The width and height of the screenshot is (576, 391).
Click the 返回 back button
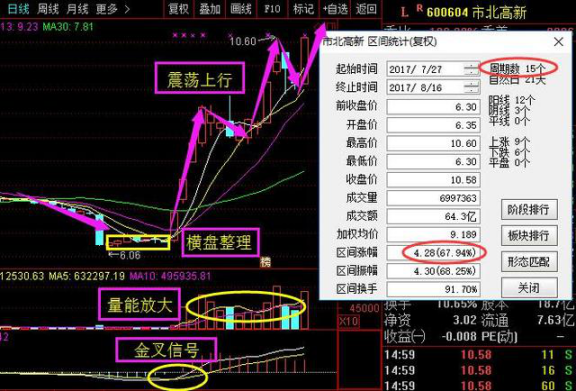tap(366, 8)
